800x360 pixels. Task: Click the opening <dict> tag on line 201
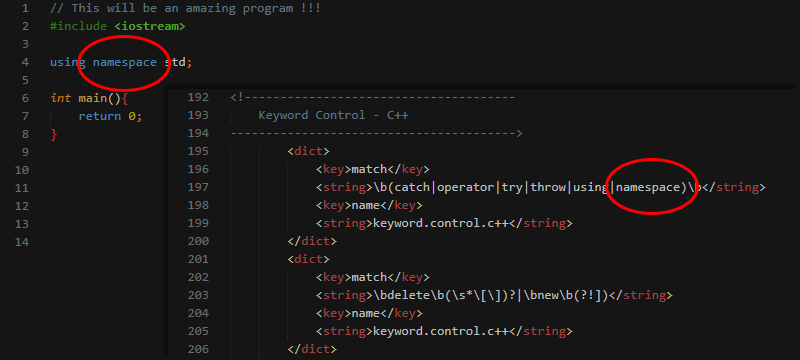[309, 259]
